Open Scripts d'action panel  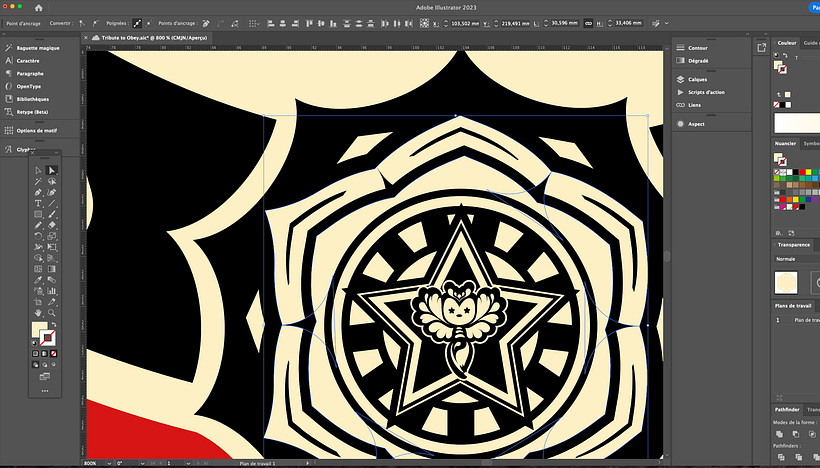point(705,92)
